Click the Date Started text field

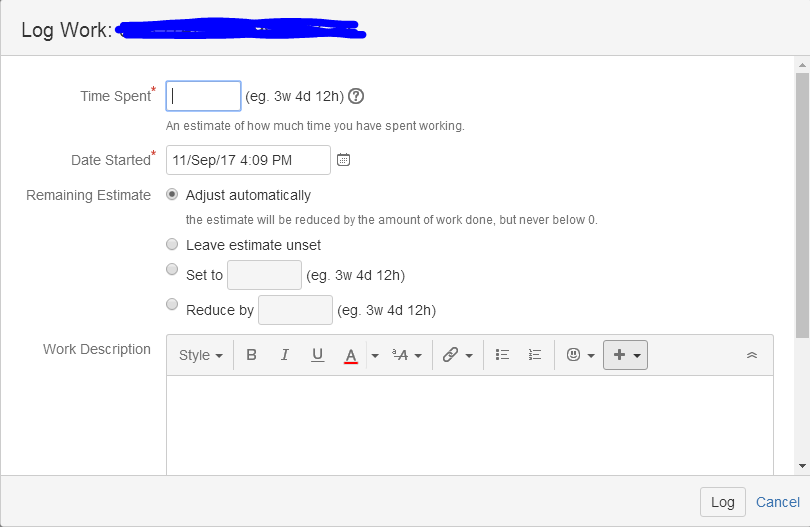pyautogui.click(x=248, y=160)
